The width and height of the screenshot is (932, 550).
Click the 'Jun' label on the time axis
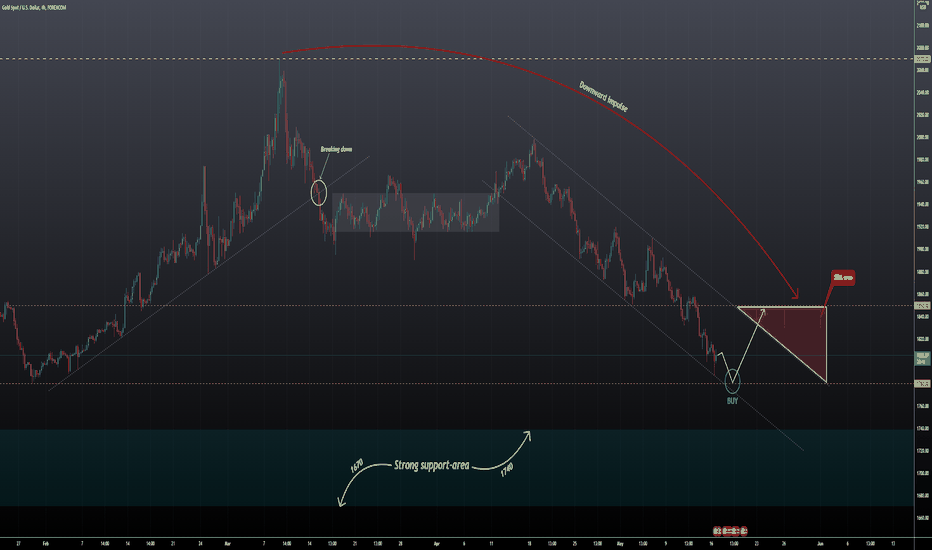pos(820,543)
